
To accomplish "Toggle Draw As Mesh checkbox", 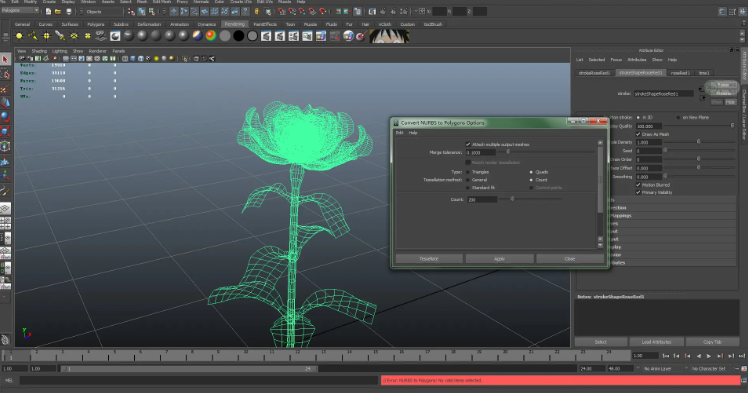I will [x=638, y=134].
